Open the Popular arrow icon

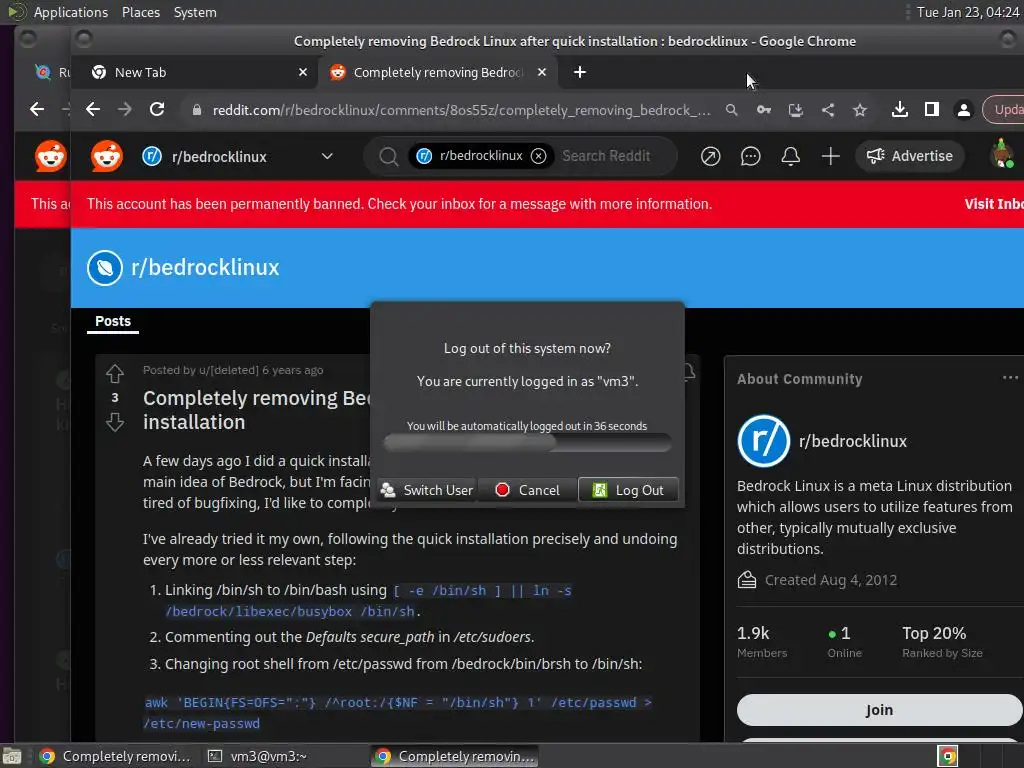(711, 156)
